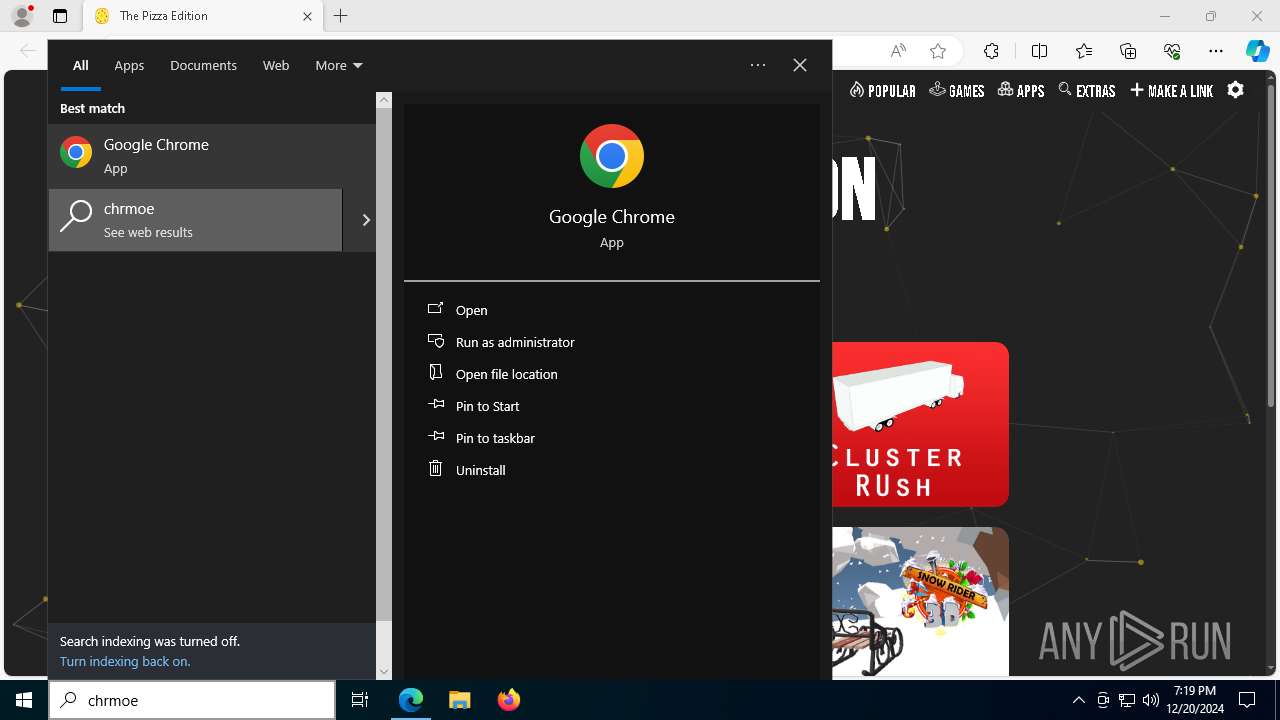Switch to the Web search tab
Screen dimensions: 1280x720
(276, 65)
